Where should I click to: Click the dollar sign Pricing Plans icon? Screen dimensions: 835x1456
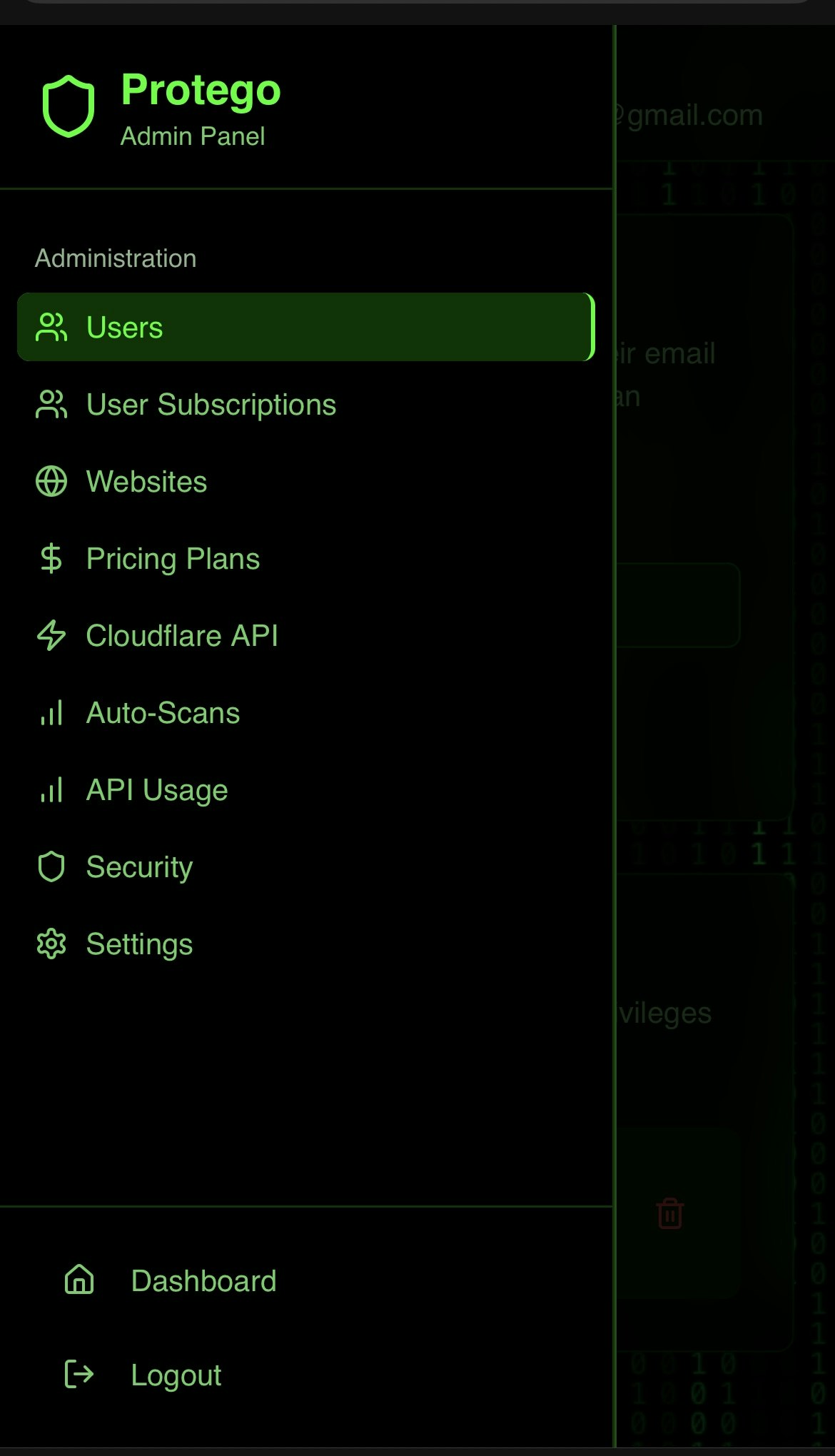(51, 559)
